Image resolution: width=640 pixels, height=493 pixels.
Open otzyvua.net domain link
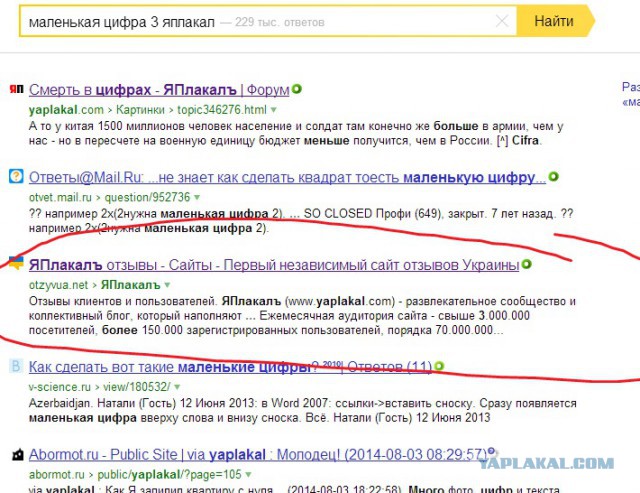(x=58, y=285)
